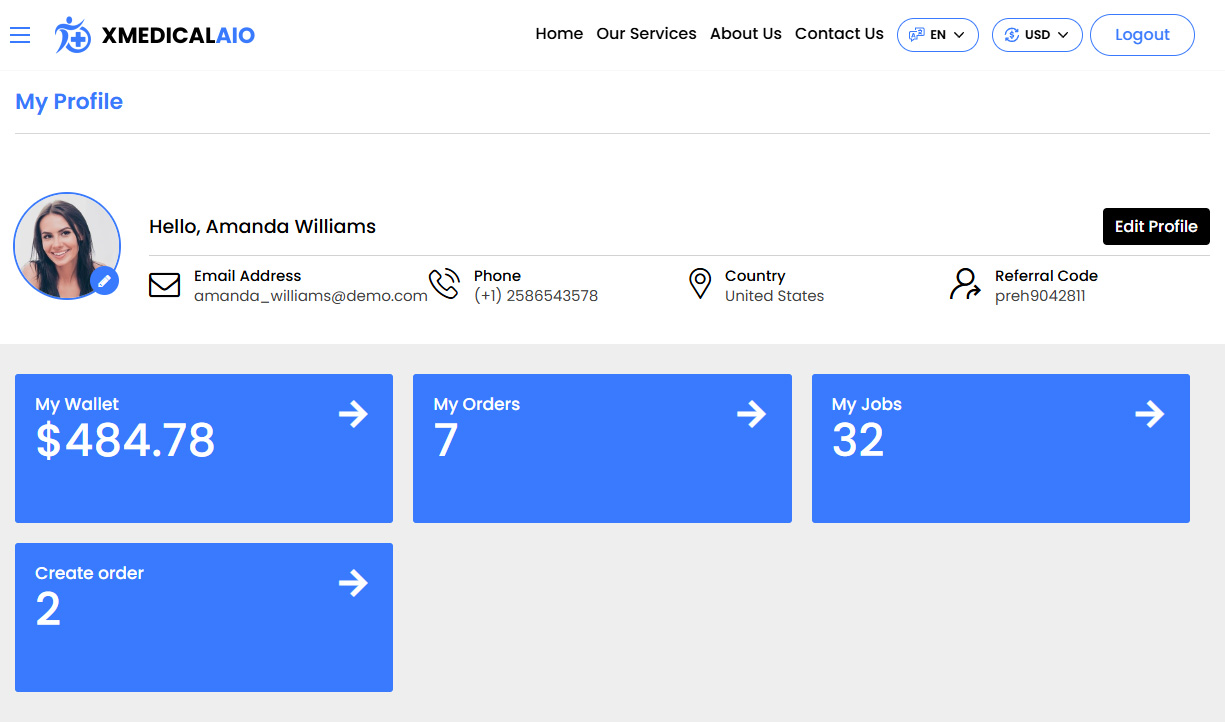
Task: Open the hamburger menu icon
Action: coord(20,35)
